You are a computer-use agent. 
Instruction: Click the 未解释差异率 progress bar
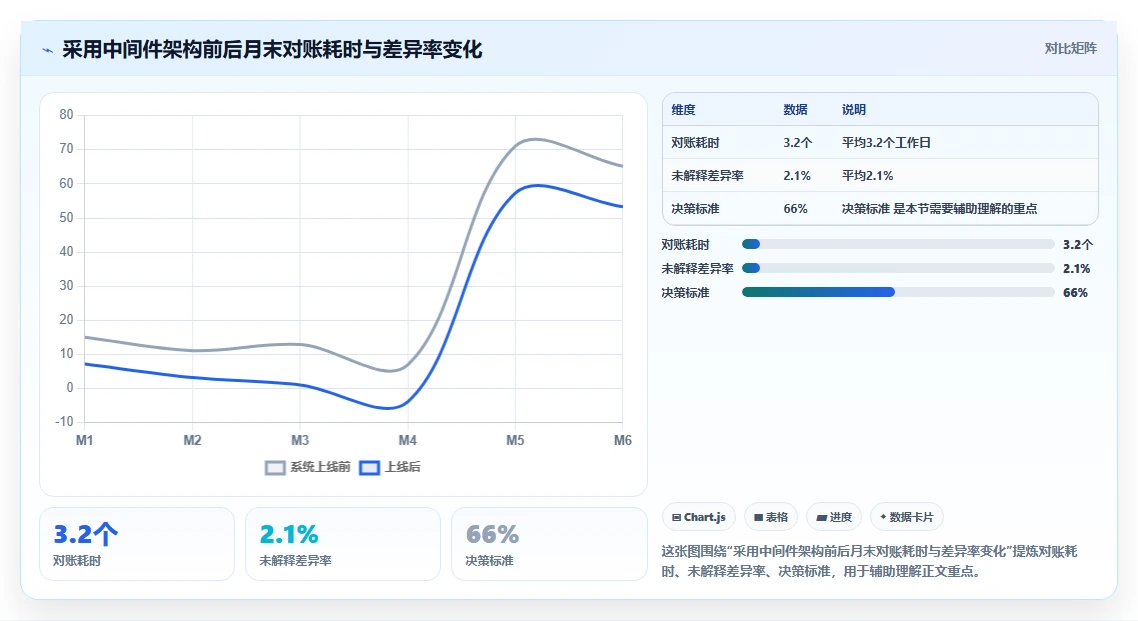click(898, 268)
